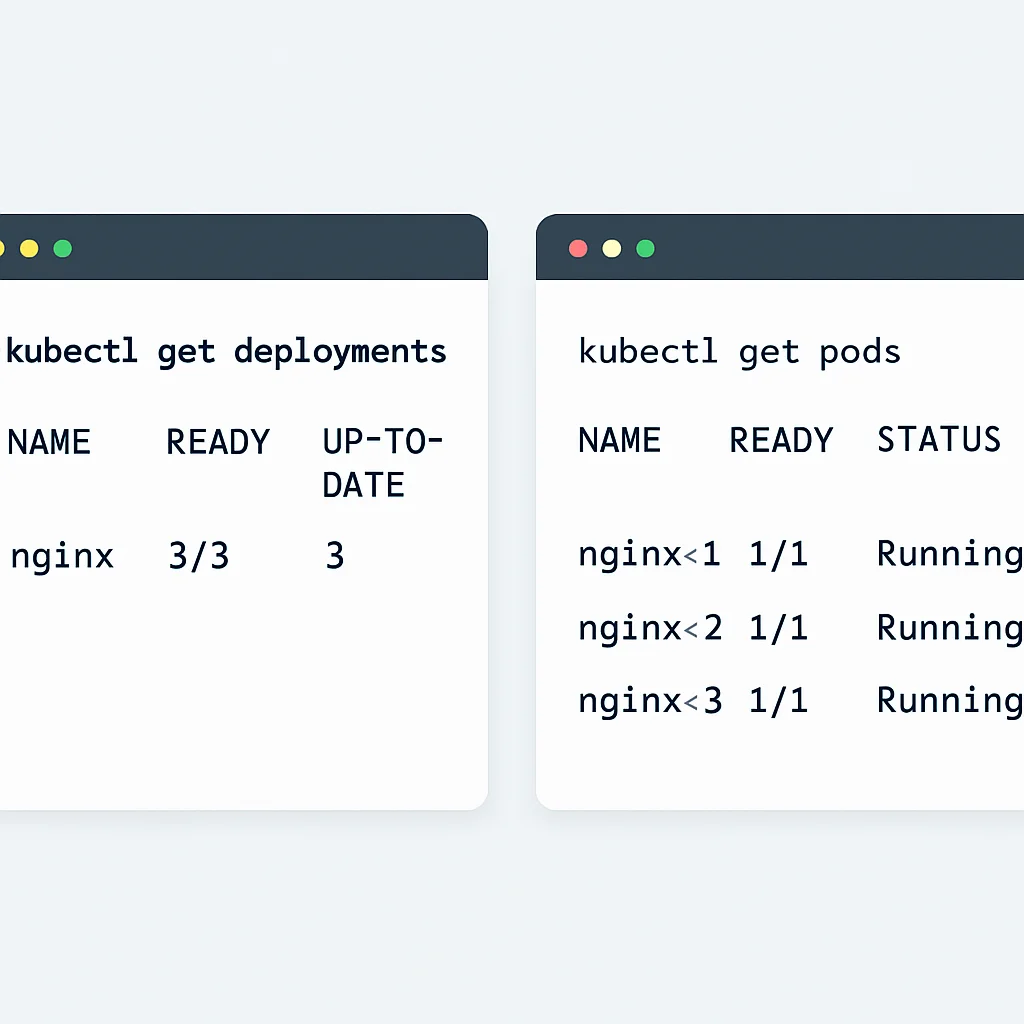
Task: Click the STATUS column header
Action: click(938, 440)
